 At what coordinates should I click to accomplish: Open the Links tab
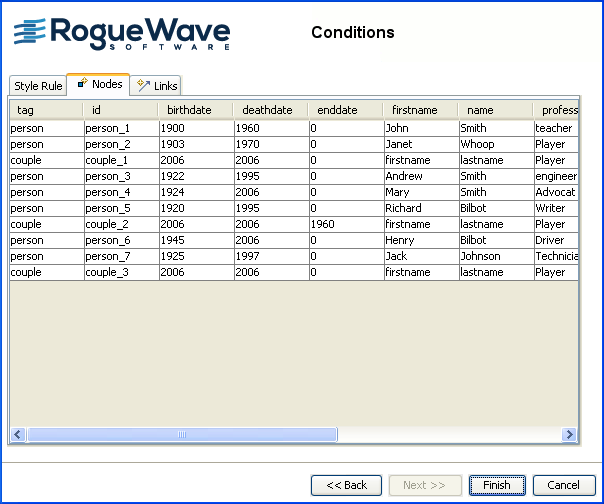click(x=158, y=86)
